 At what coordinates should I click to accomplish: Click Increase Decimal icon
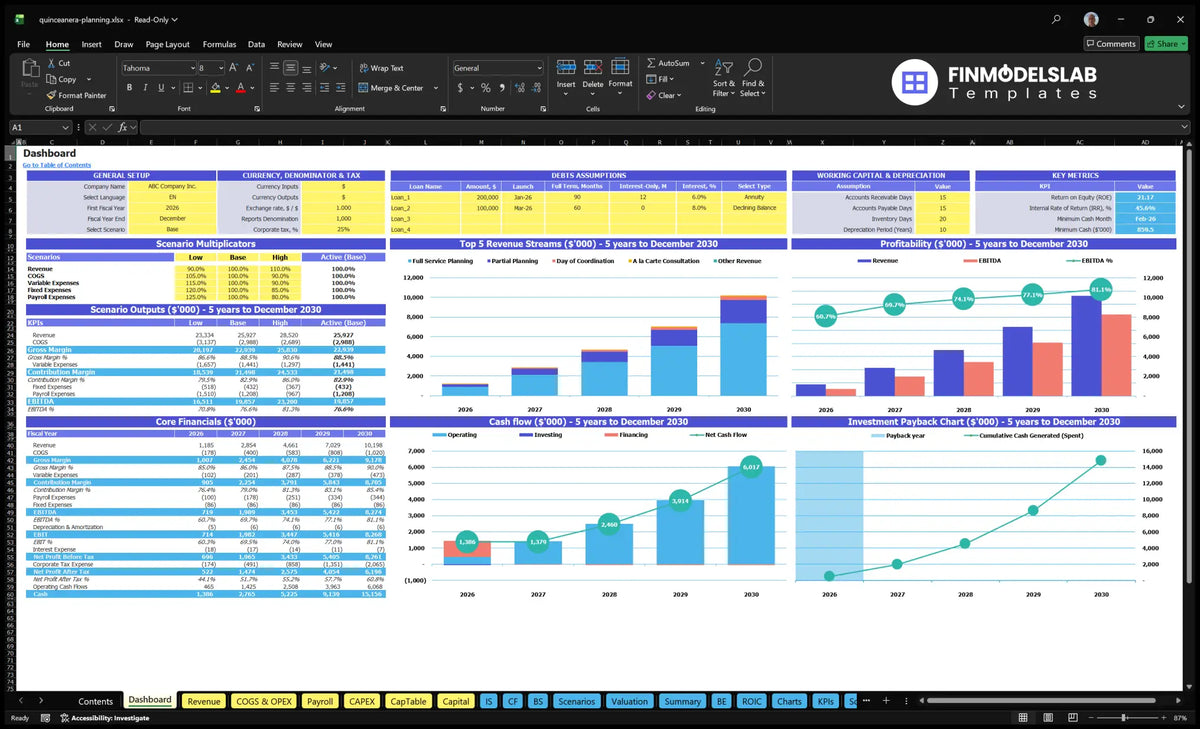coord(519,88)
